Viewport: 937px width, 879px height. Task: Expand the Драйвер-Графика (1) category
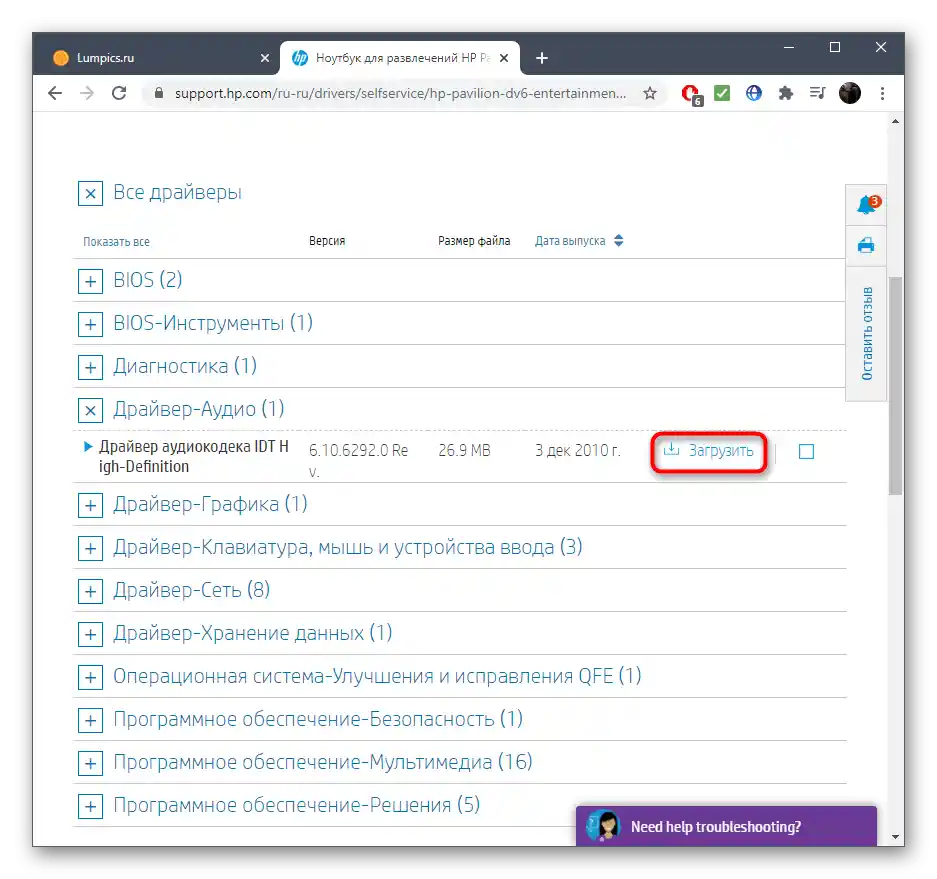pyautogui.click(x=90, y=506)
